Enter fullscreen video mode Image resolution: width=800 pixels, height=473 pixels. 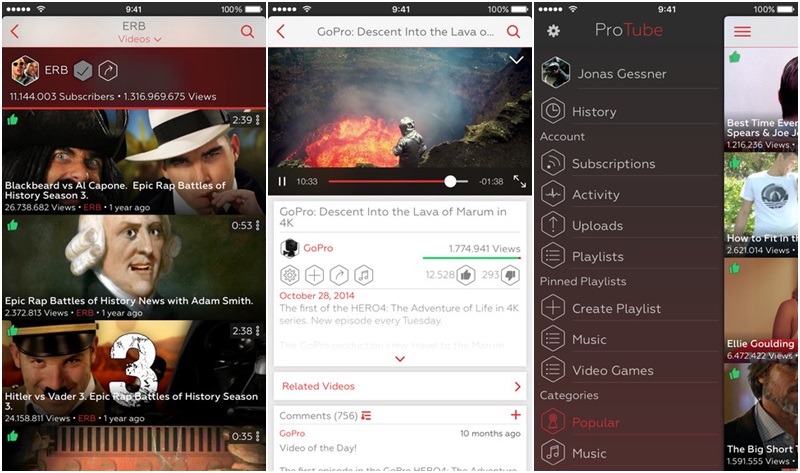[519, 181]
